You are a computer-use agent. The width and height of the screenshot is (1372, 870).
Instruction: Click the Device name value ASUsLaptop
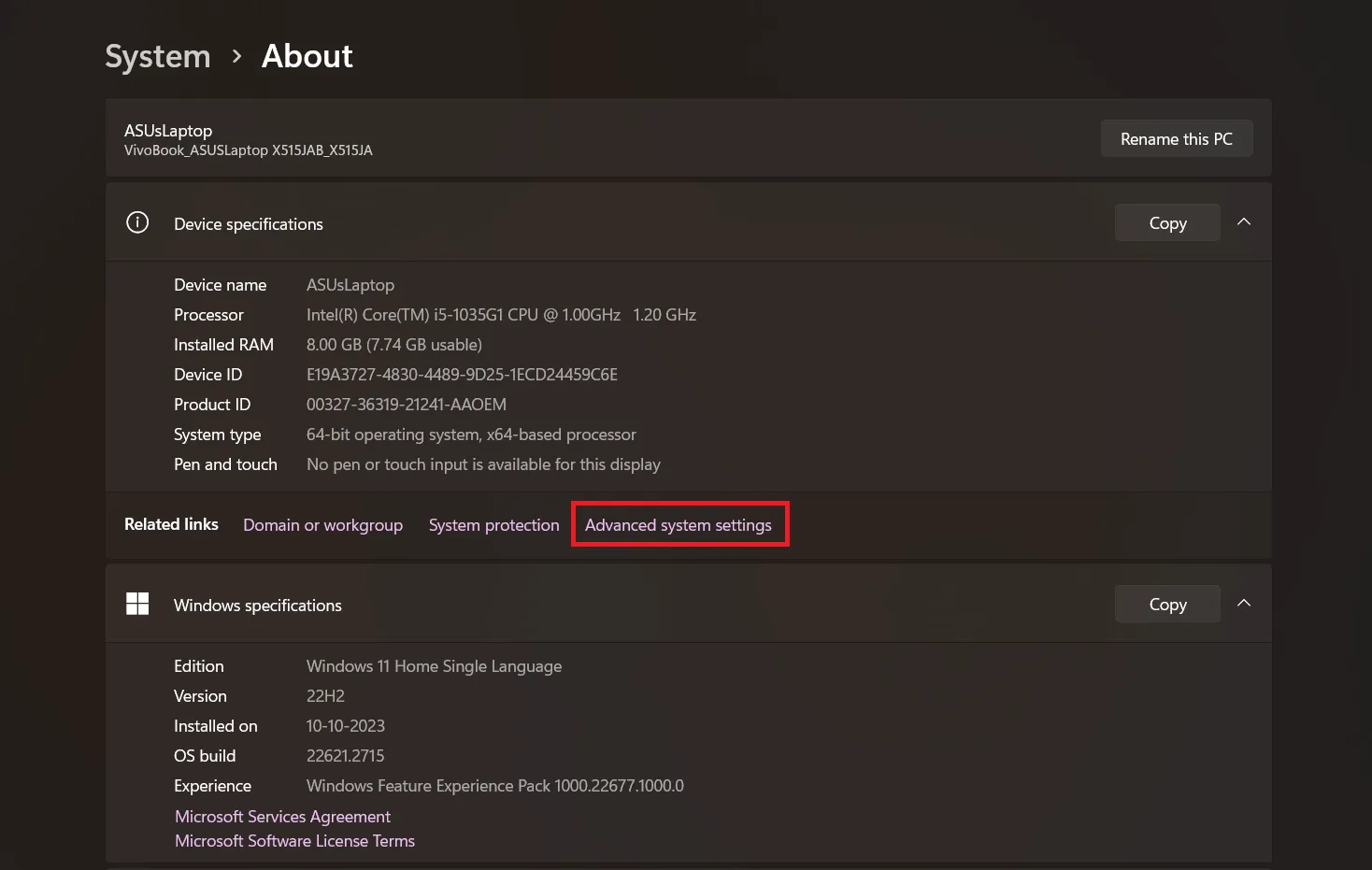point(350,285)
